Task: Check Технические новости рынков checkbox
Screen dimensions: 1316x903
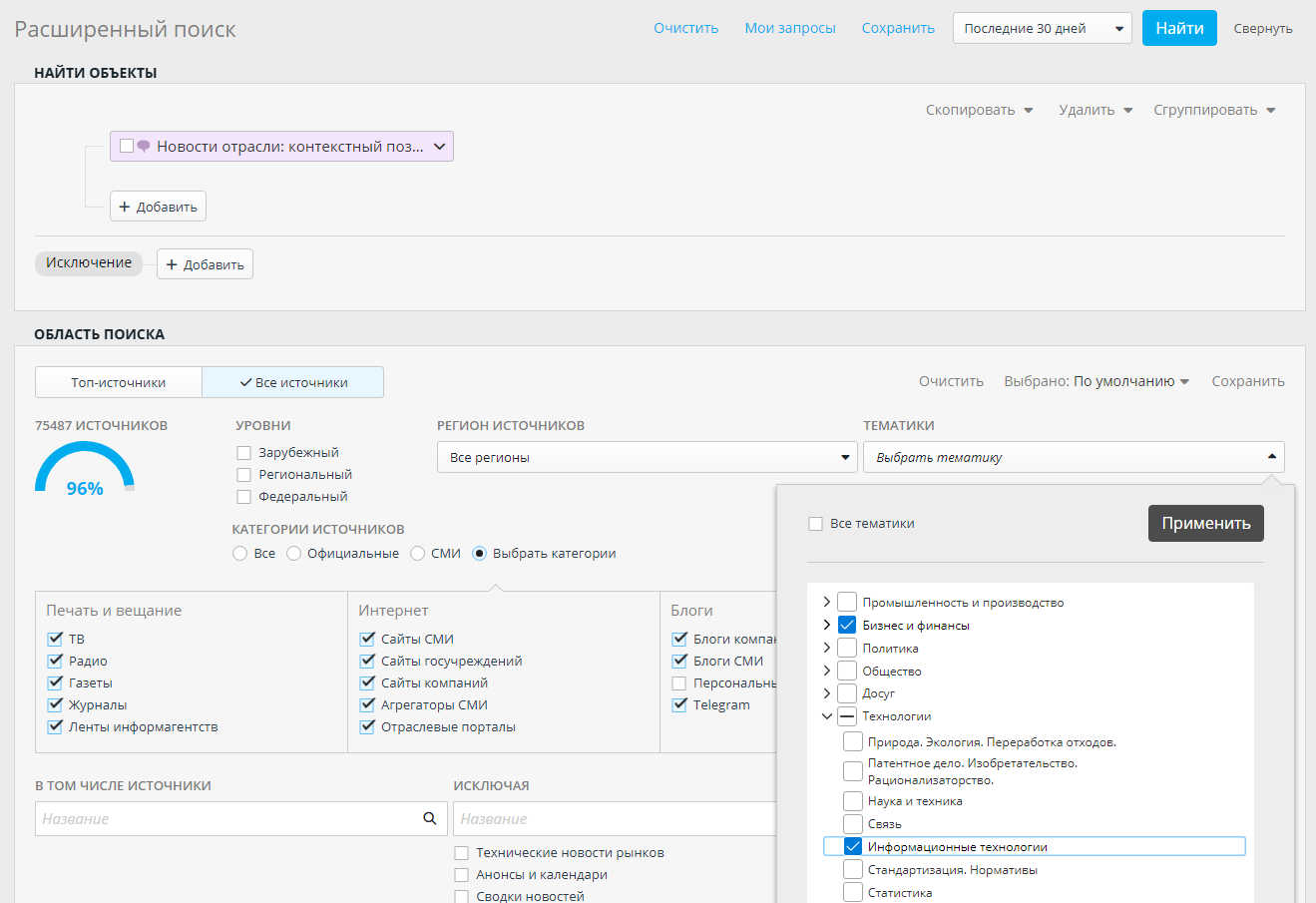Action: [x=461, y=853]
